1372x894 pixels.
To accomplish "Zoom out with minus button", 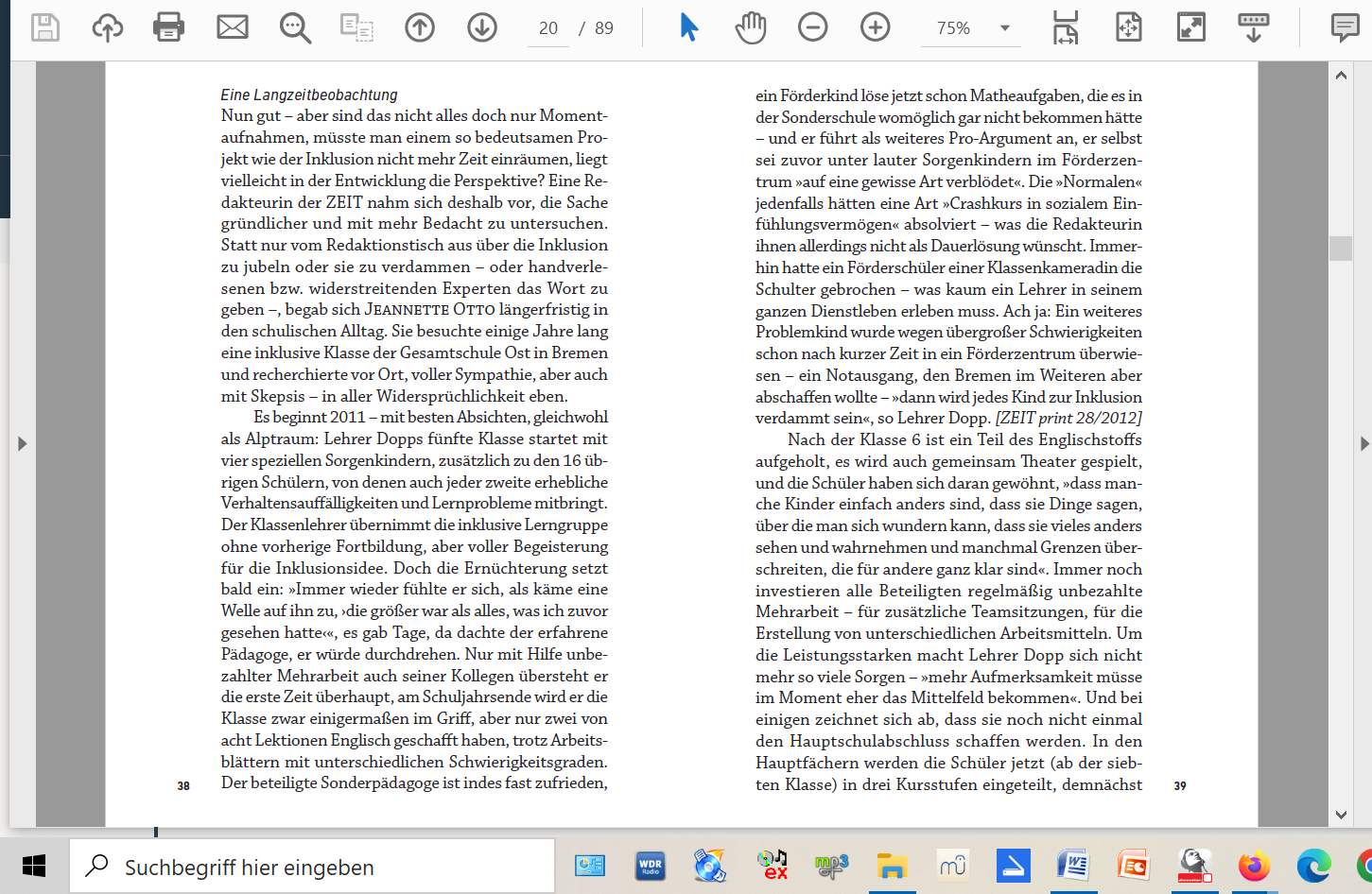I will (x=812, y=27).
